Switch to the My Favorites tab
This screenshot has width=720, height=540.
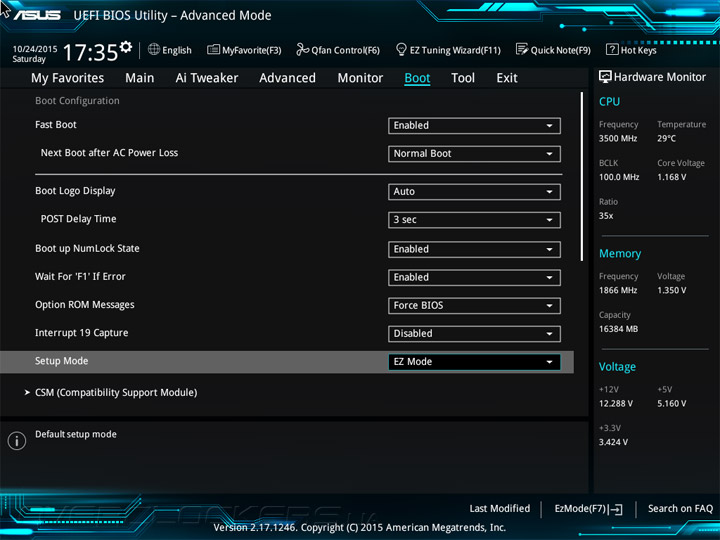pos(68,78)
